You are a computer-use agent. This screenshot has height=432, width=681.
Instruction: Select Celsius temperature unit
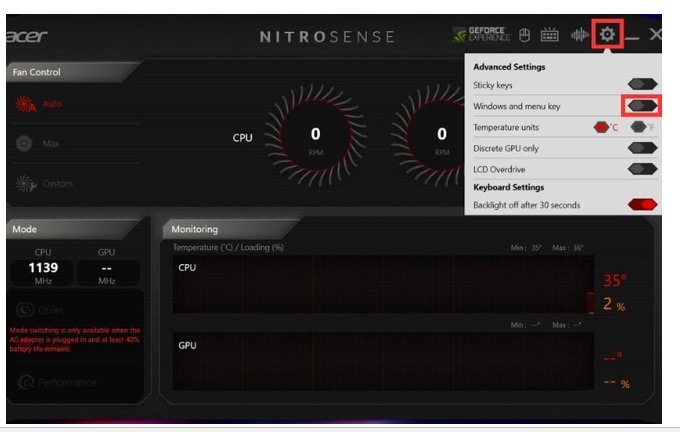point(602,127)
